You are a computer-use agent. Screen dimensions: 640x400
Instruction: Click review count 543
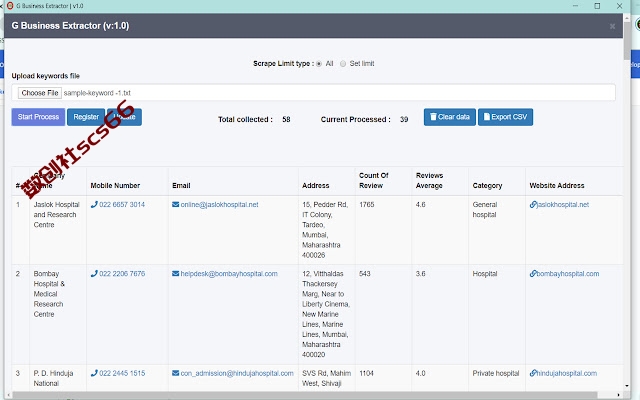pos(364,273)
